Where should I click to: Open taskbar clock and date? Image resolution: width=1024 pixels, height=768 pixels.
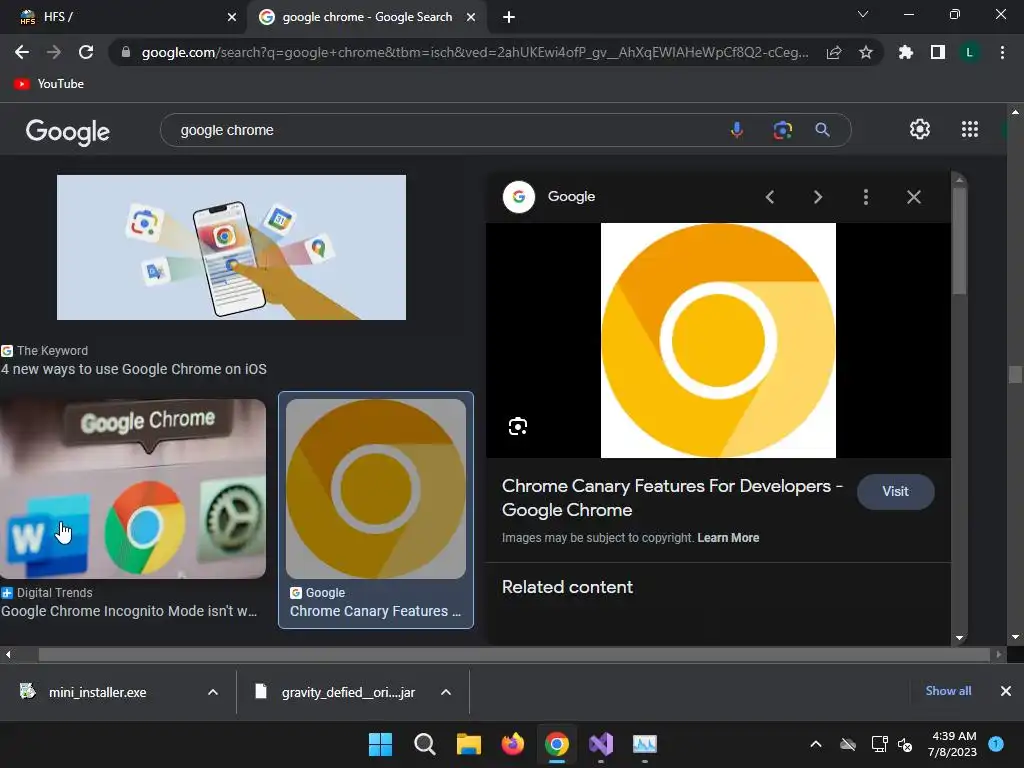952,744
